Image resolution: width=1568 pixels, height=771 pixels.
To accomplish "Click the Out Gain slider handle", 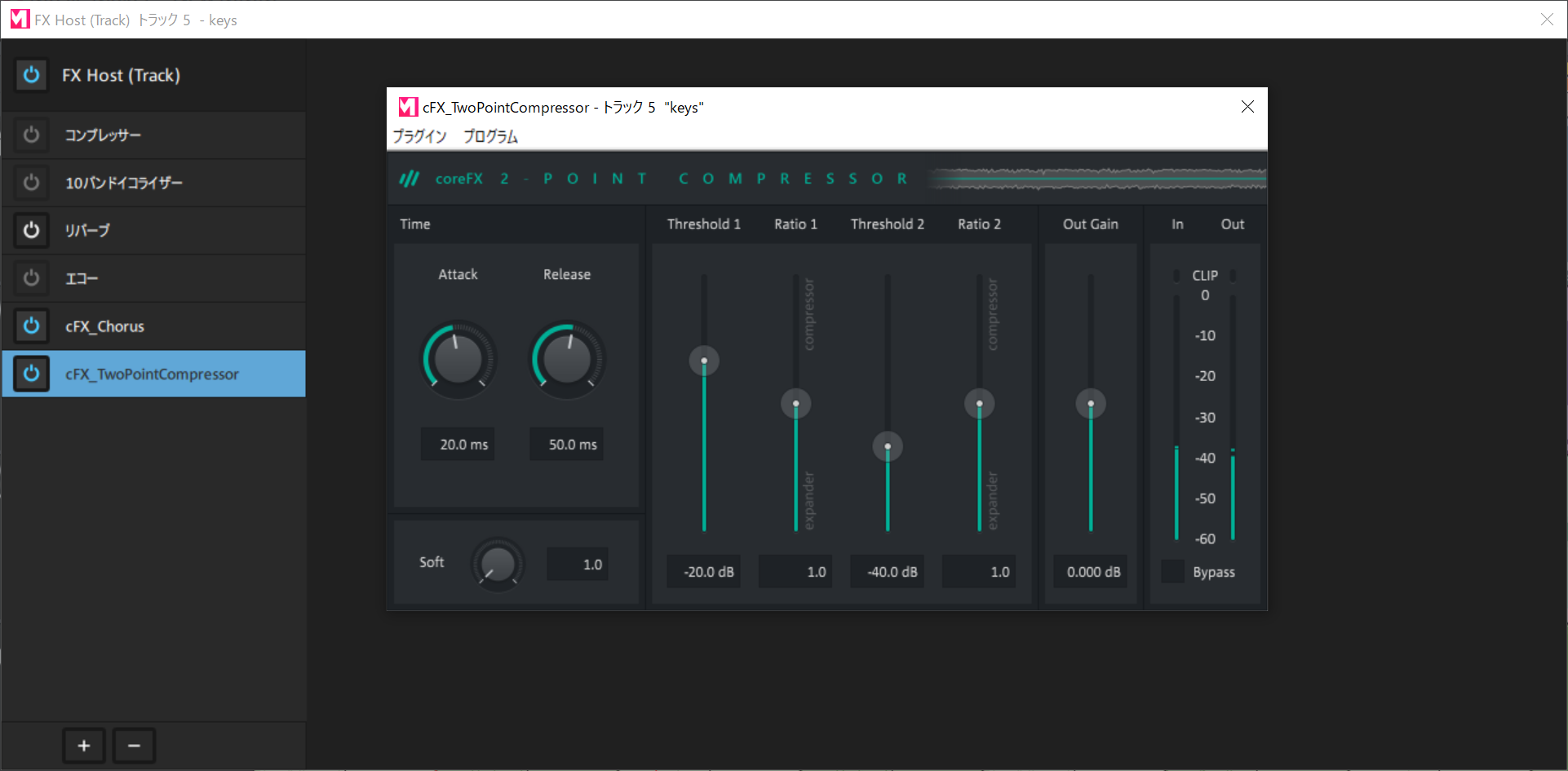I will pyautogui.click(x=1091, y=404).
